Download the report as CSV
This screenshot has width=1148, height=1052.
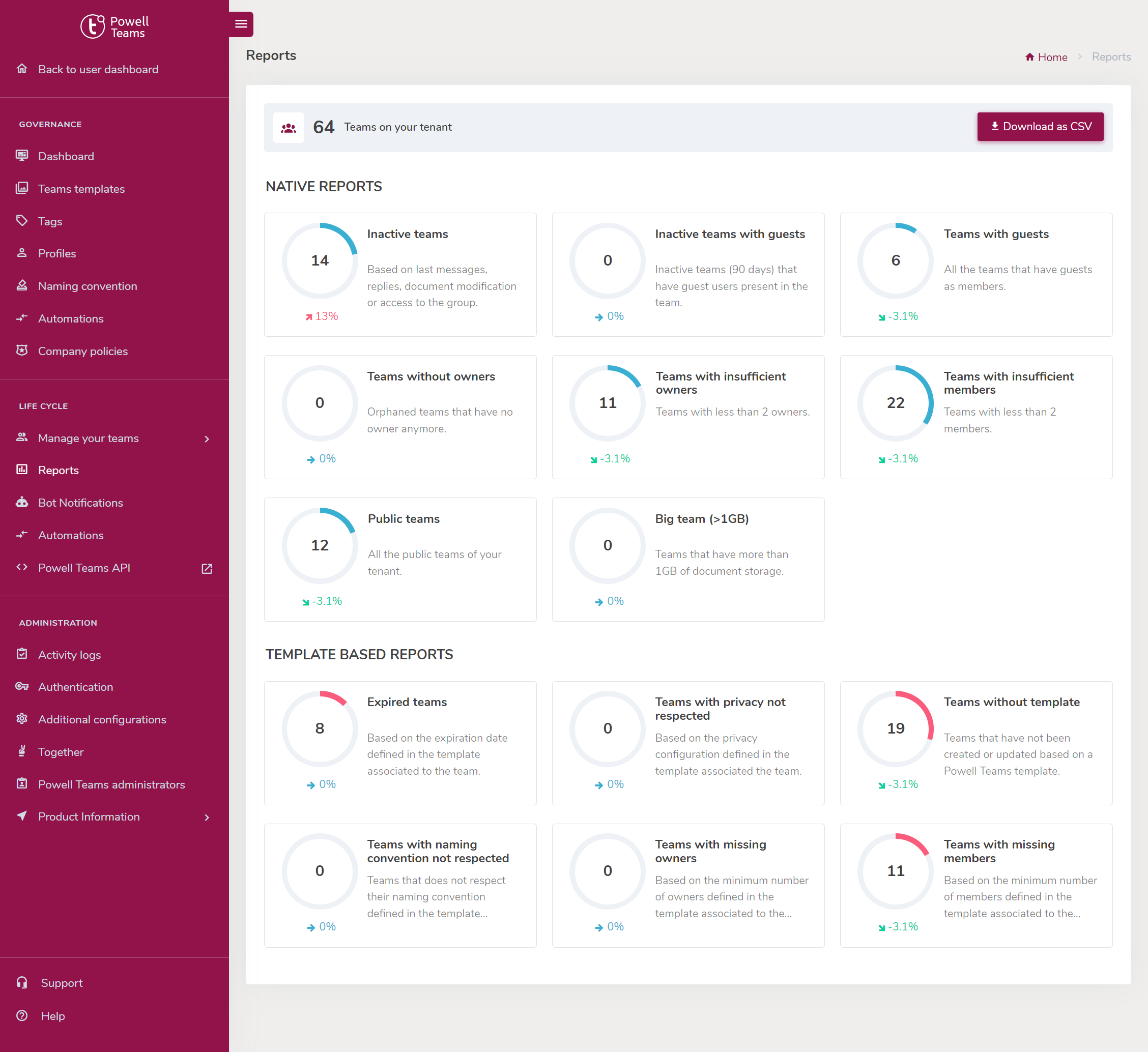coord(1040,126)
